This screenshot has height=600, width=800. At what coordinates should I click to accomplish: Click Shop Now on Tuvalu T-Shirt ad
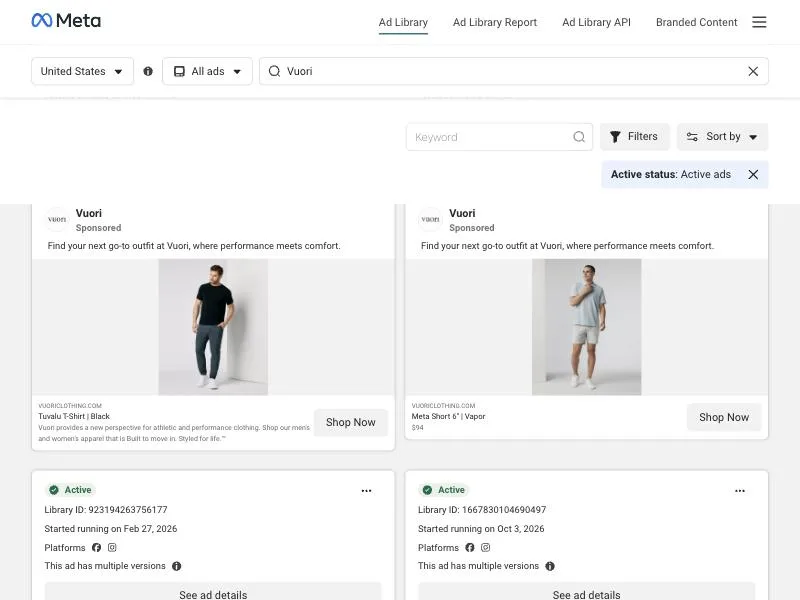click(351, 422)
